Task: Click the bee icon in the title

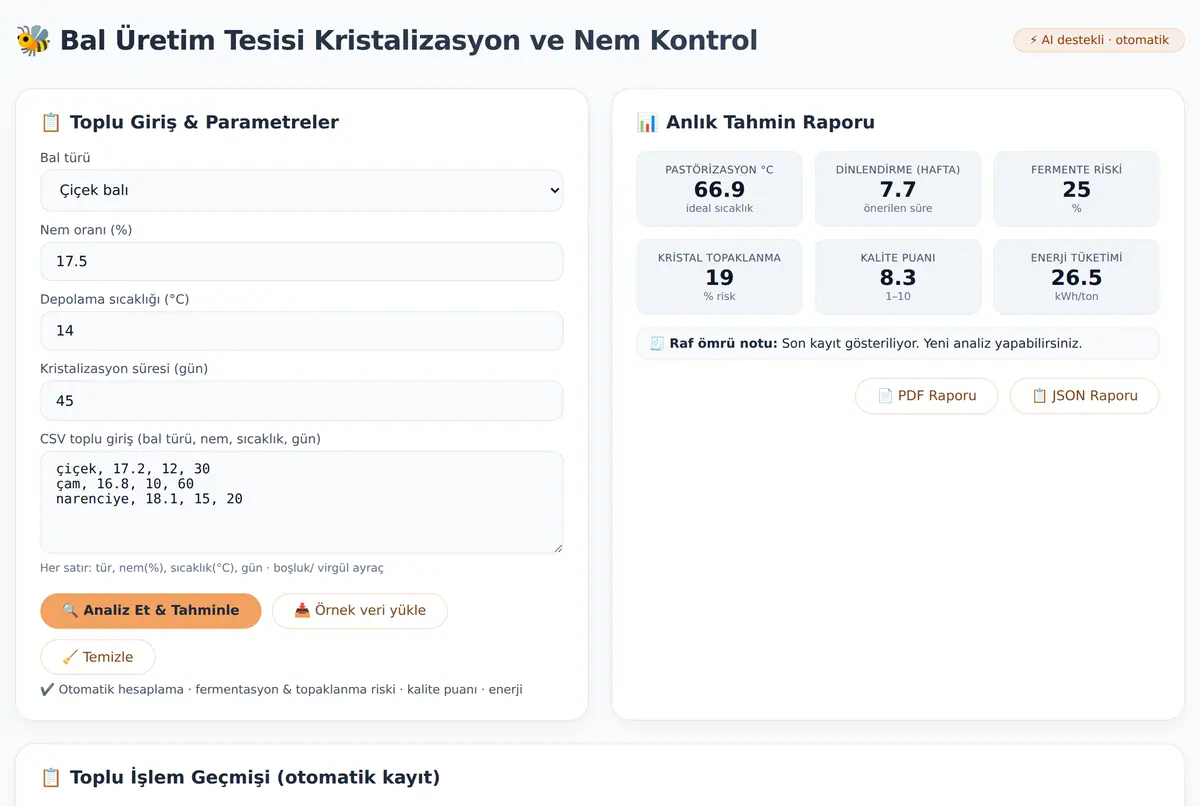Action: [33, 40]
